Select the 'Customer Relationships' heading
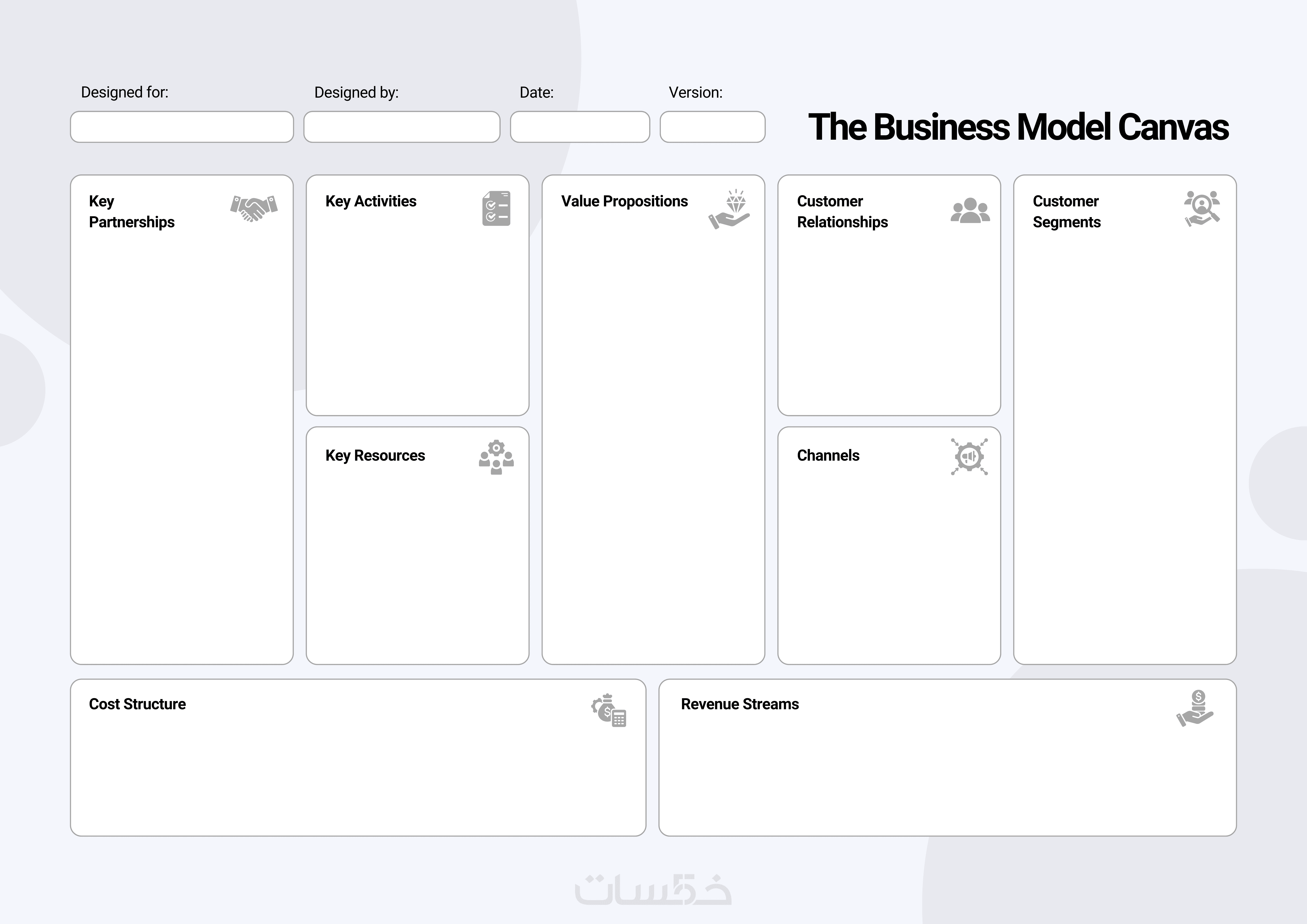This screenshot has width=1307, height=924. [843, 212]
